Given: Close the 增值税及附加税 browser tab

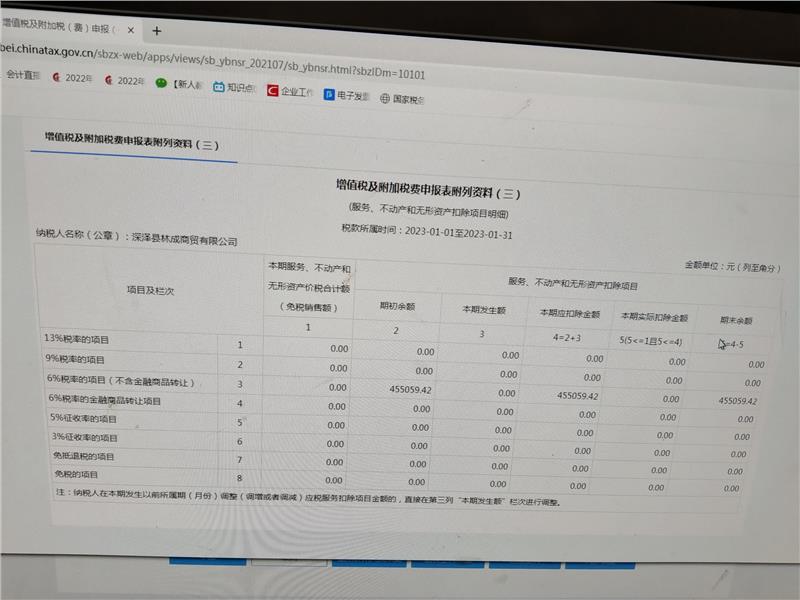Looking at the screenshot, I should 132,28.
